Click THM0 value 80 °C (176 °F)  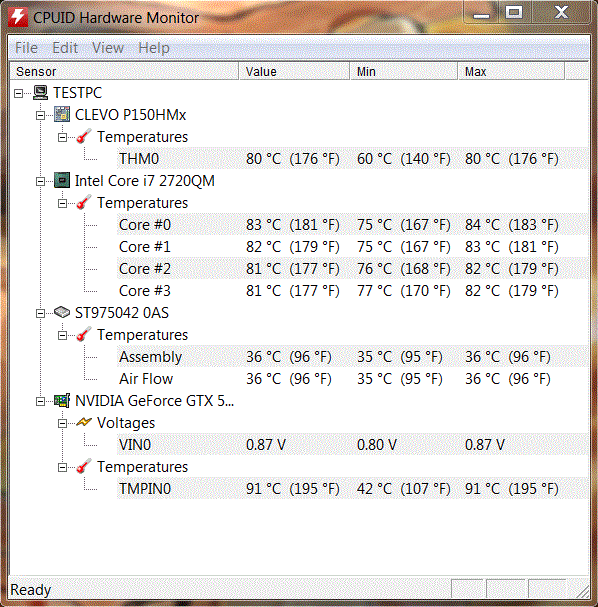coord(293,159)
